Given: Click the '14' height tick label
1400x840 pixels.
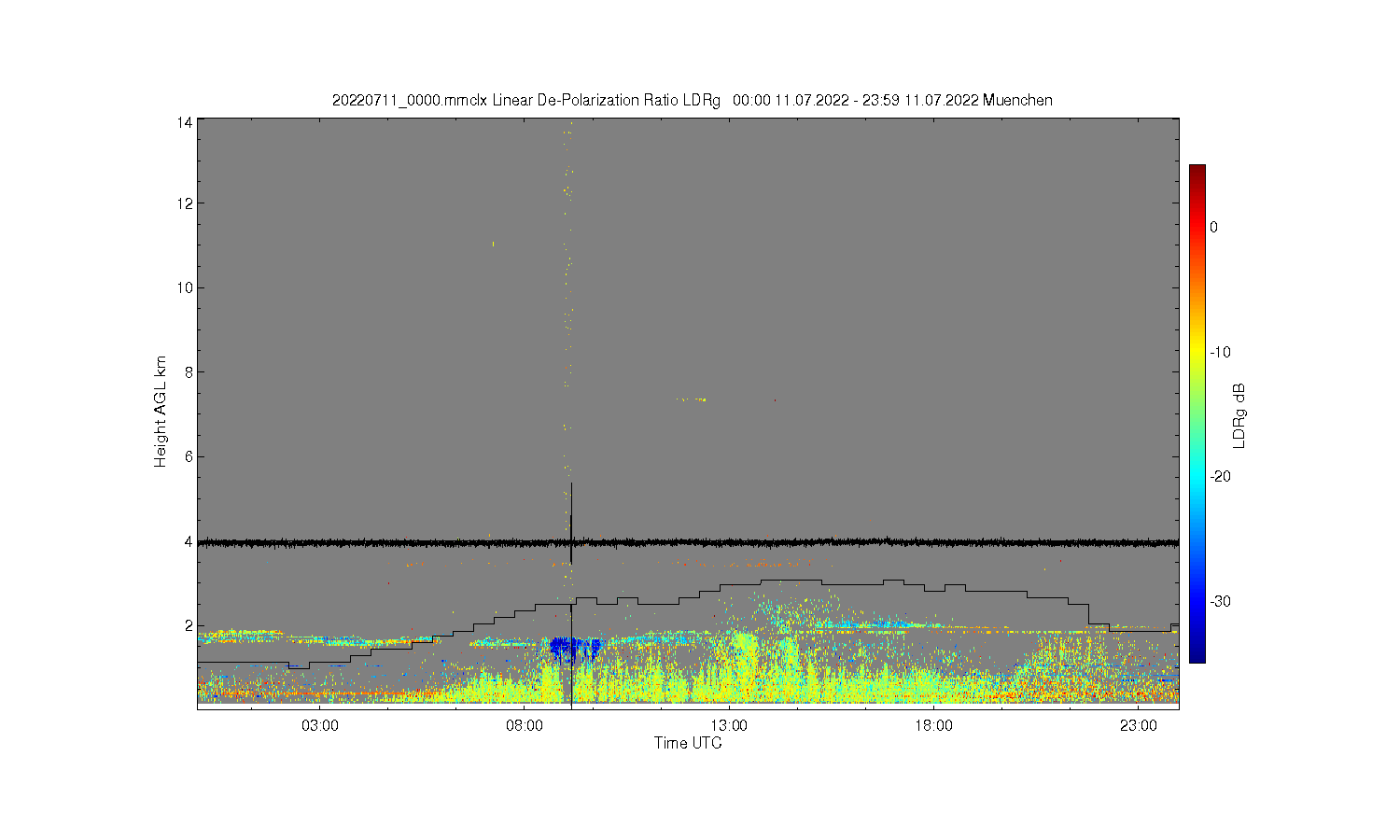Looking at the screenshot, I should coord(185,122).
